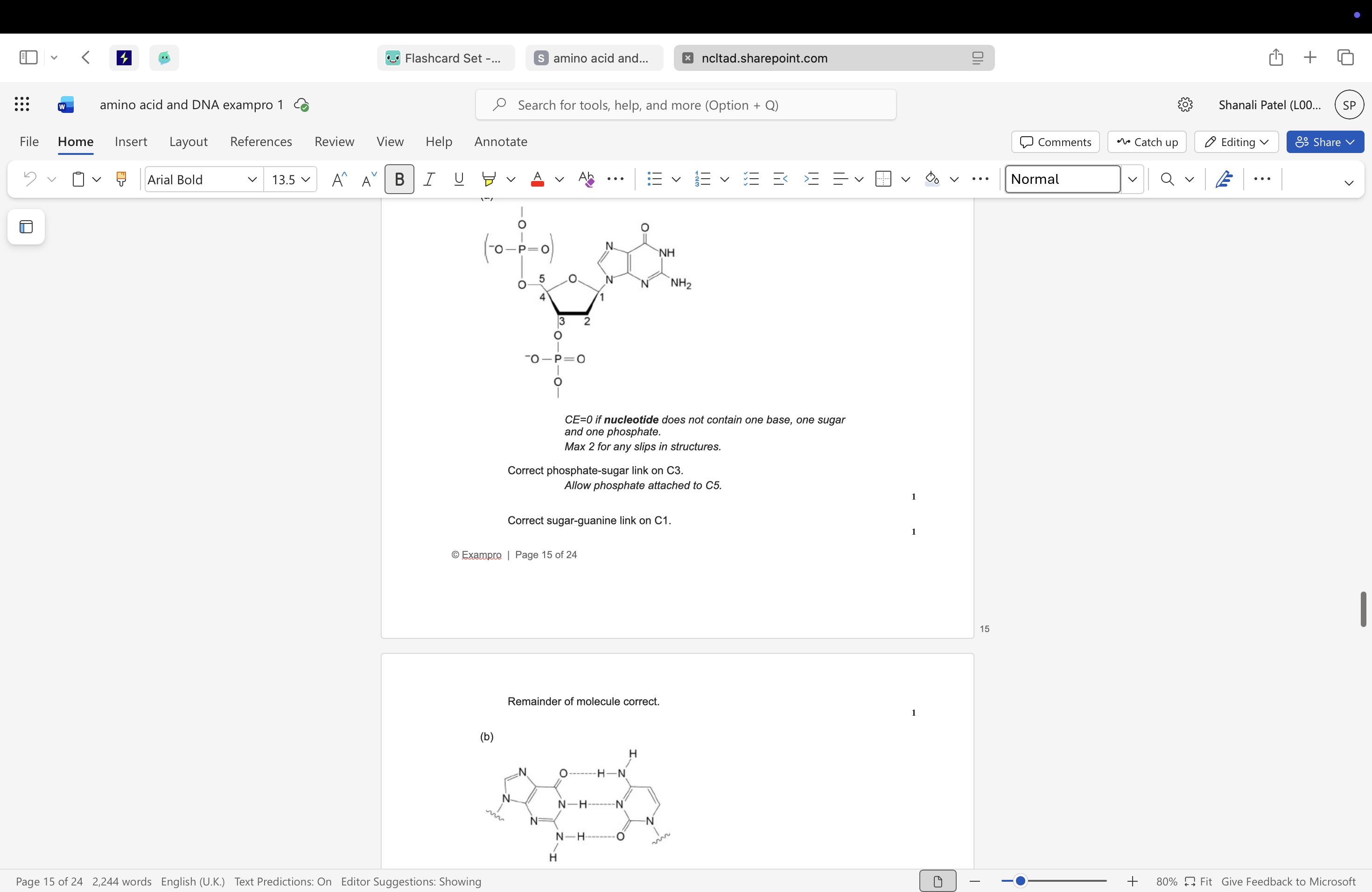Toggle underline formatting
Viewport: 1372px width, 892px height.
[x=459, y=179]
